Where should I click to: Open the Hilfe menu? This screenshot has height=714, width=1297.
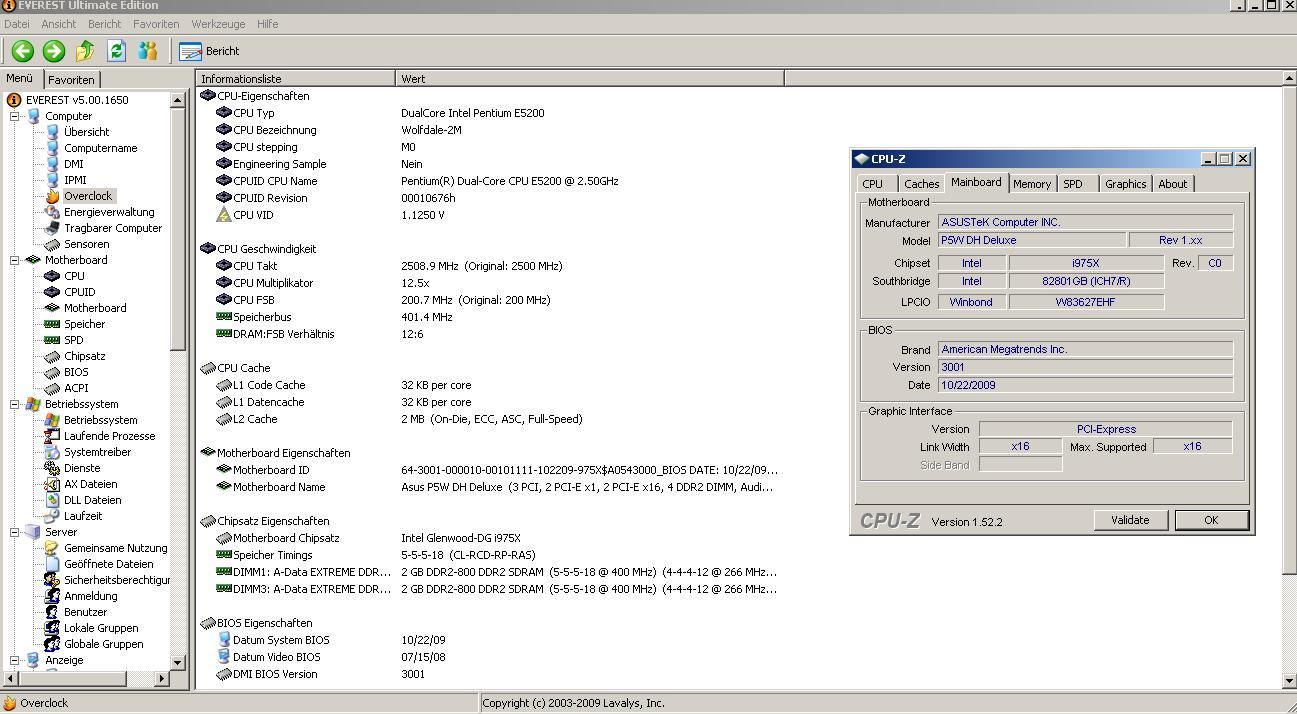pyautogui.click(x=267, y=24)
